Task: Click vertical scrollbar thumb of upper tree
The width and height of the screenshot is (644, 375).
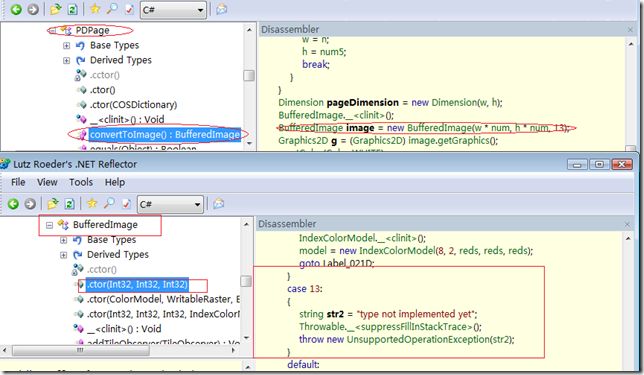Action: coord(249,76)
